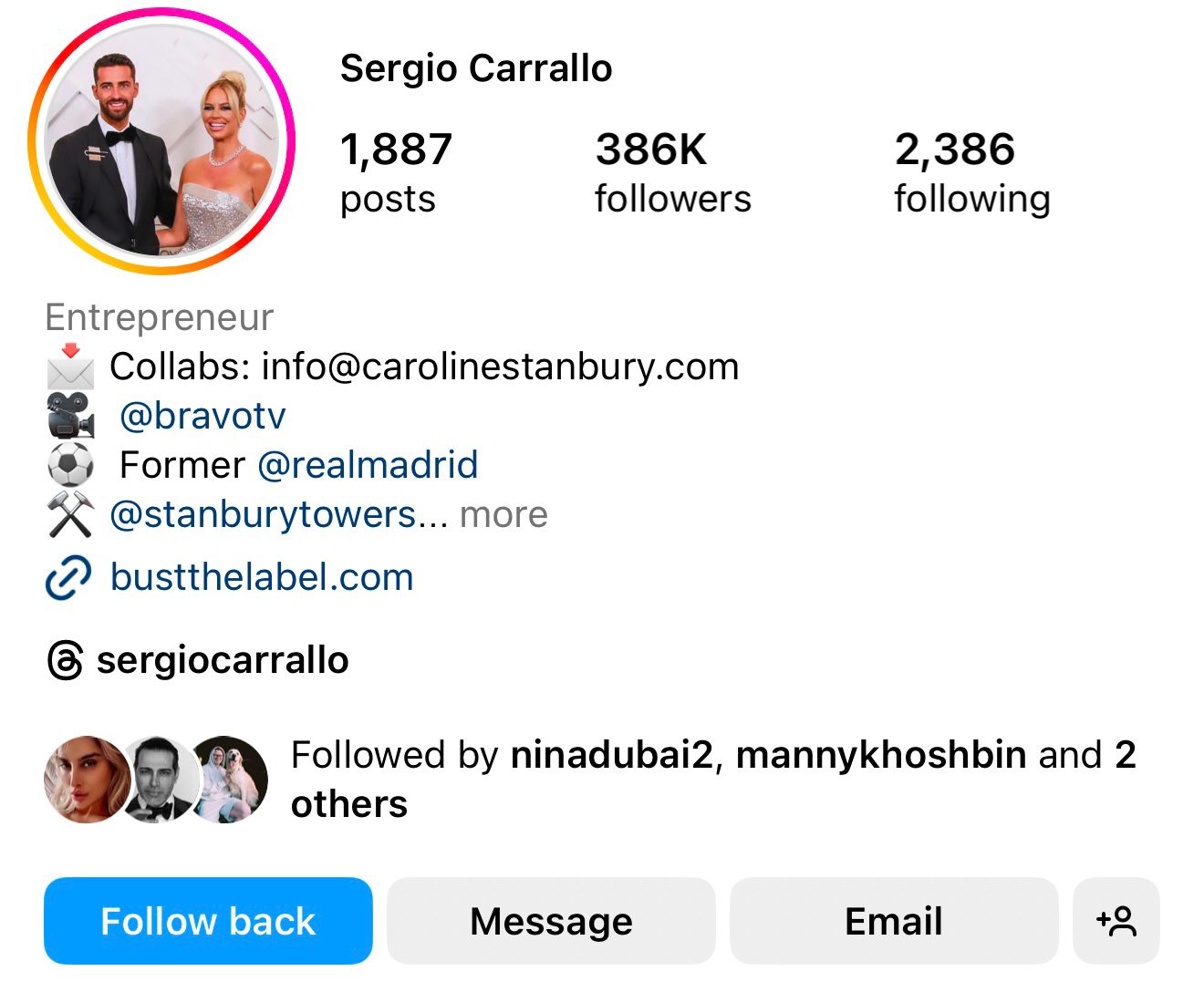The image size is (1204, 982).
Task: Open the 1,887 posts count
Action: [x=396, y=172]
